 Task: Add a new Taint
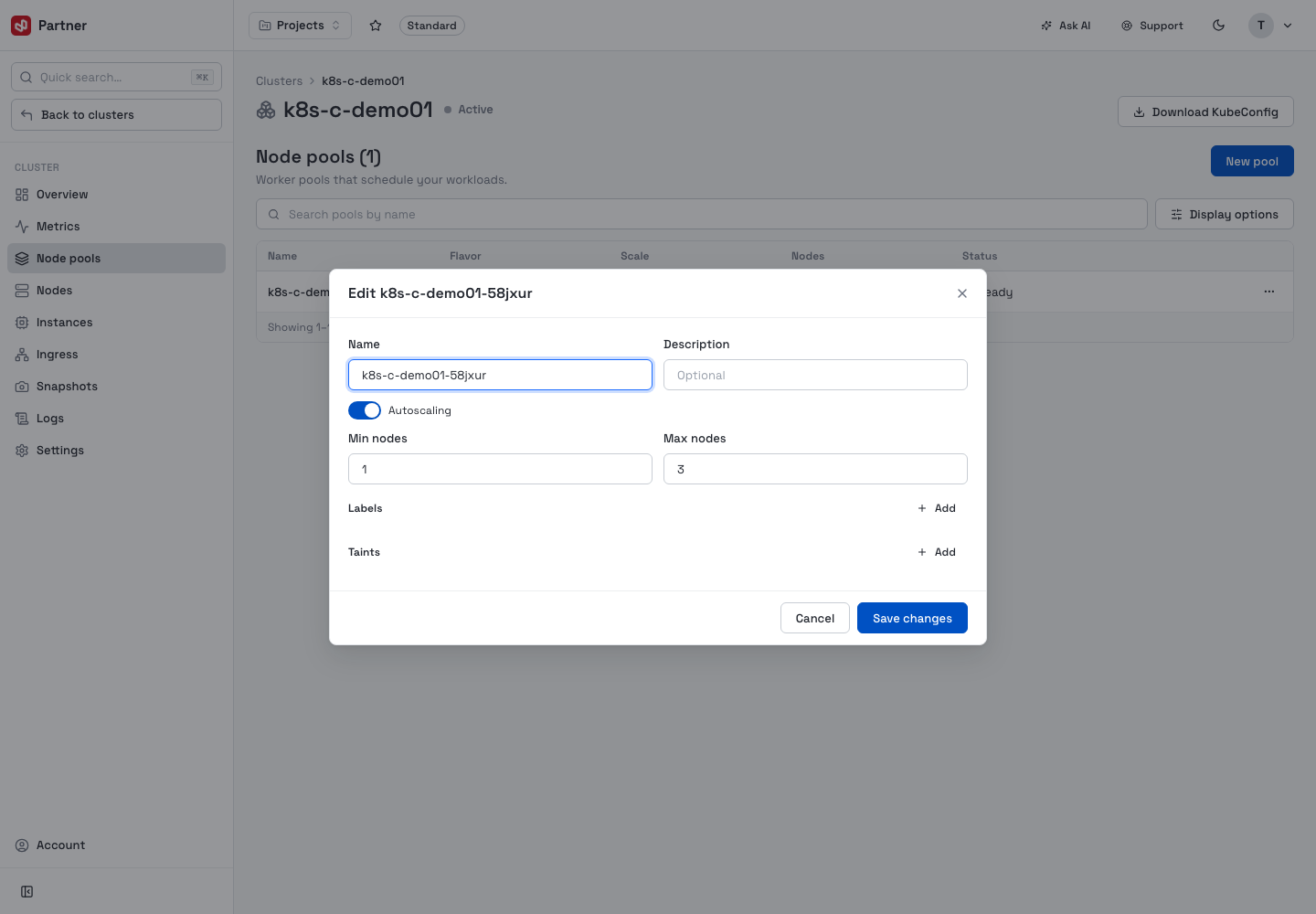coord(937,552)
